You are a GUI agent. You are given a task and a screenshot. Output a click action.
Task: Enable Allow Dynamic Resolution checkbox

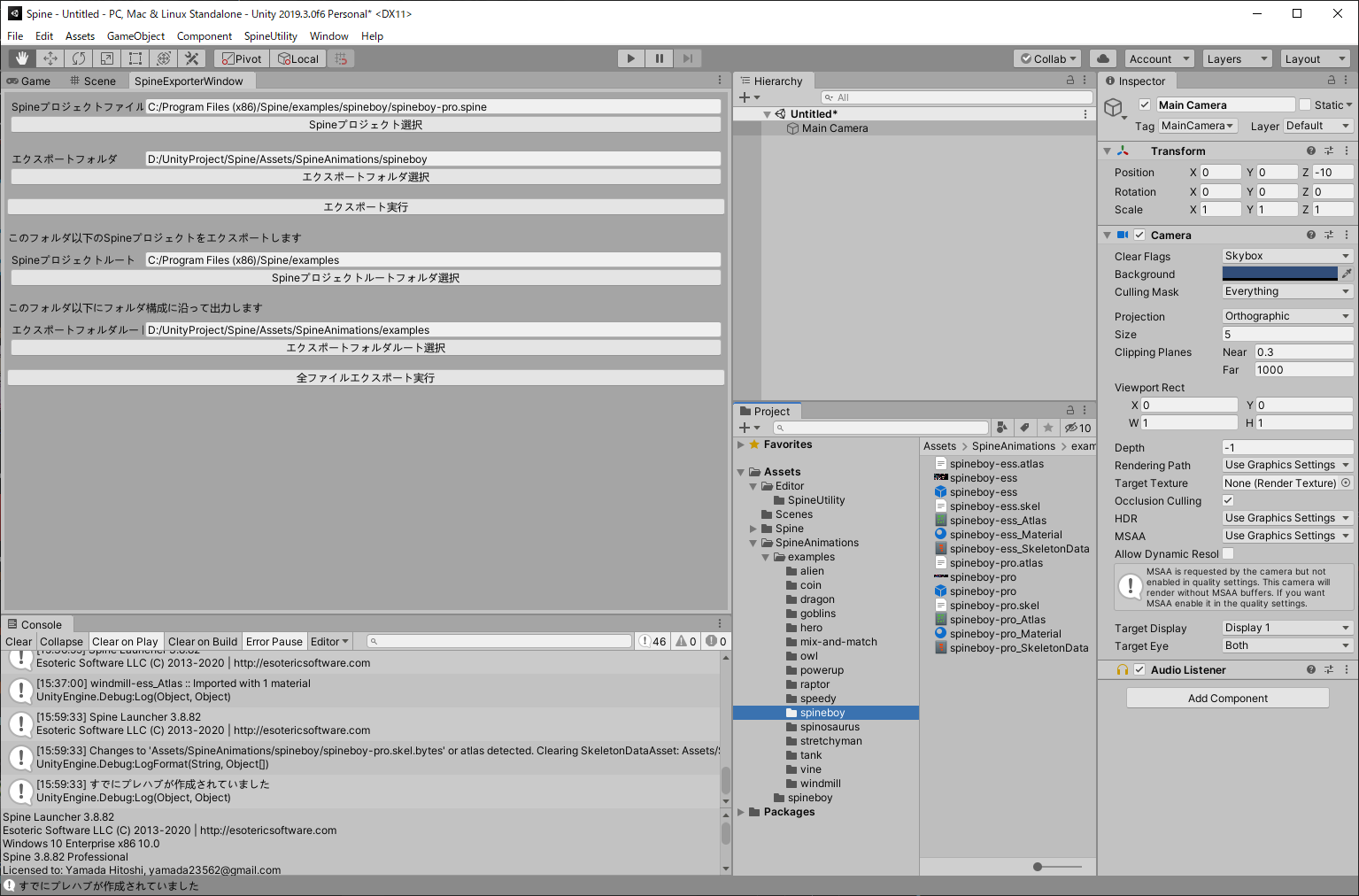tap(1228, 553)
